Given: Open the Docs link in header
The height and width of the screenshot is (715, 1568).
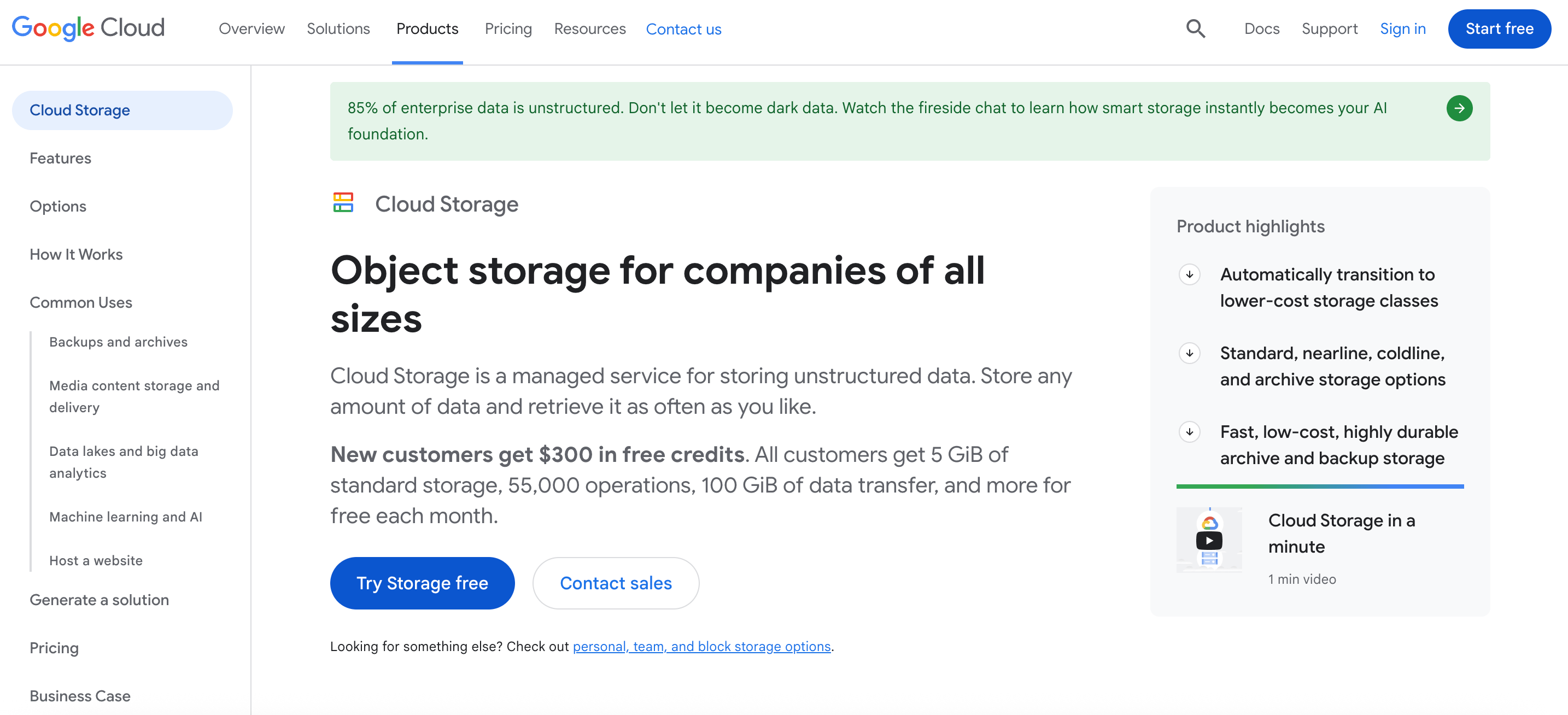Looking at the screenshot, I should (1261, 28).
